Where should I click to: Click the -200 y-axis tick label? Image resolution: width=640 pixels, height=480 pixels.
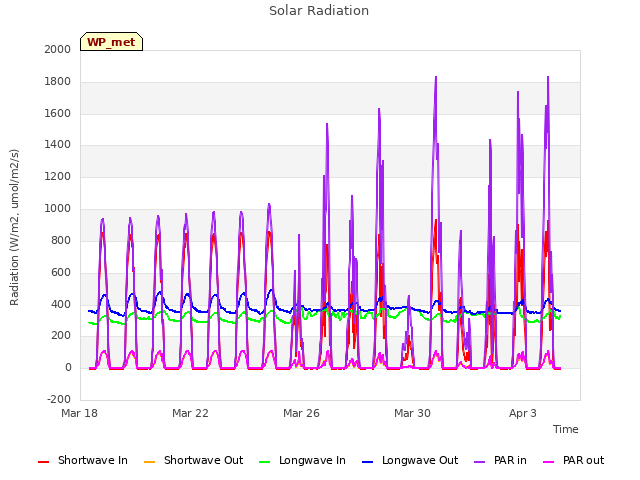point(59,399)
